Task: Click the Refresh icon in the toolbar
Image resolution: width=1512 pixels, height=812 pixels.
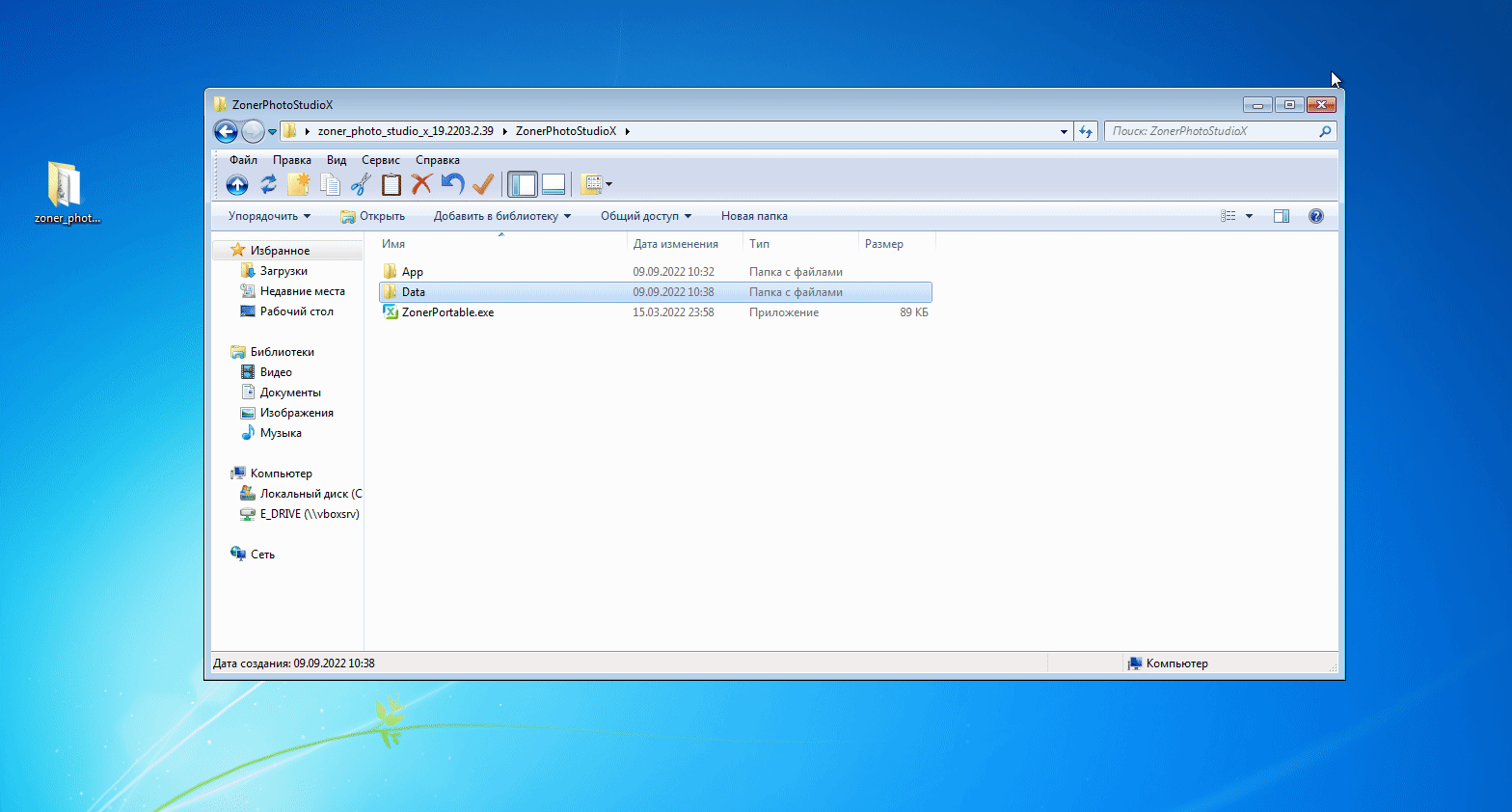Action: pyautogui.click(x=268, y=184)
